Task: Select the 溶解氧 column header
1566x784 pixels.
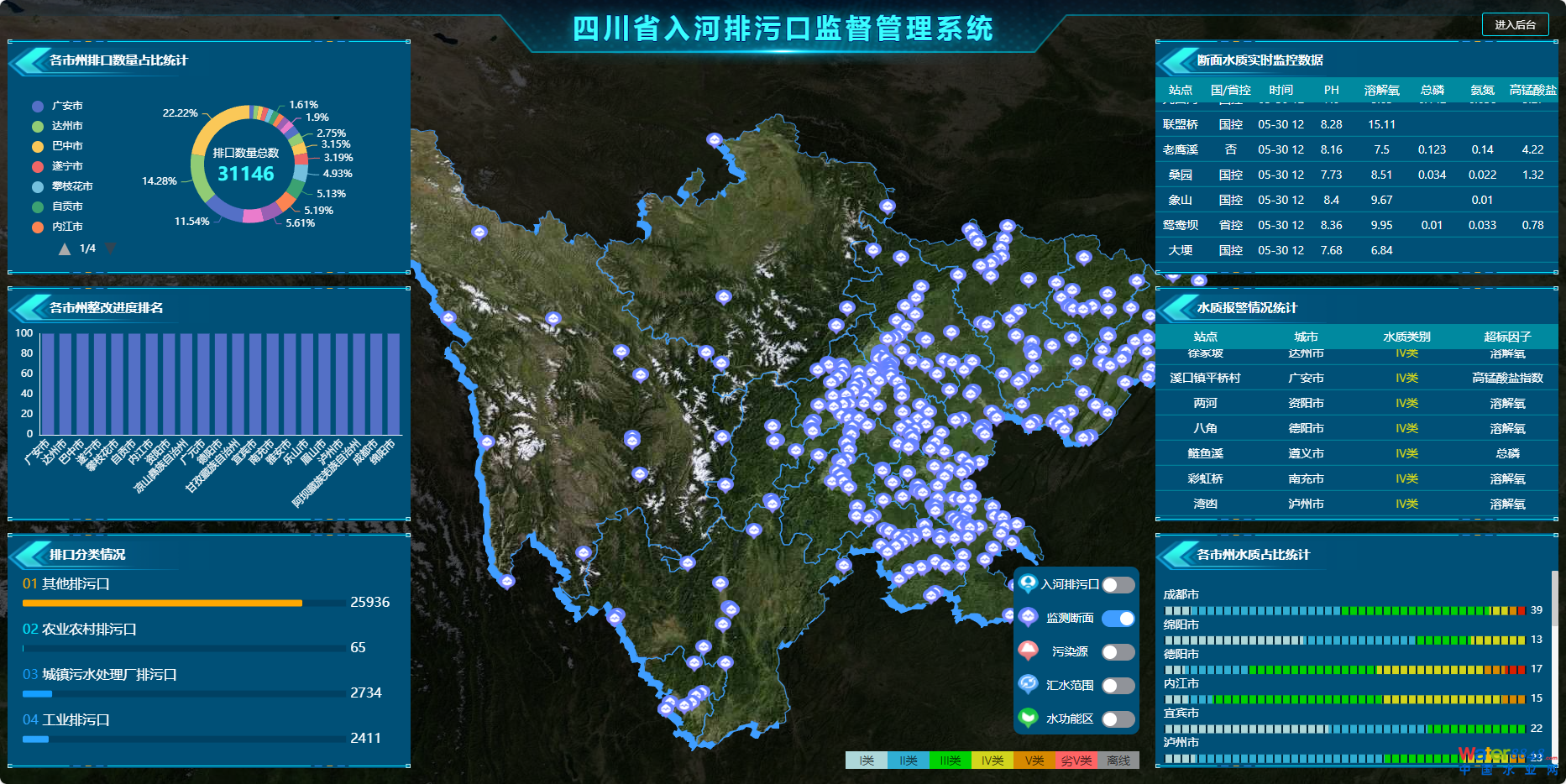Action: coord(1381,90)
